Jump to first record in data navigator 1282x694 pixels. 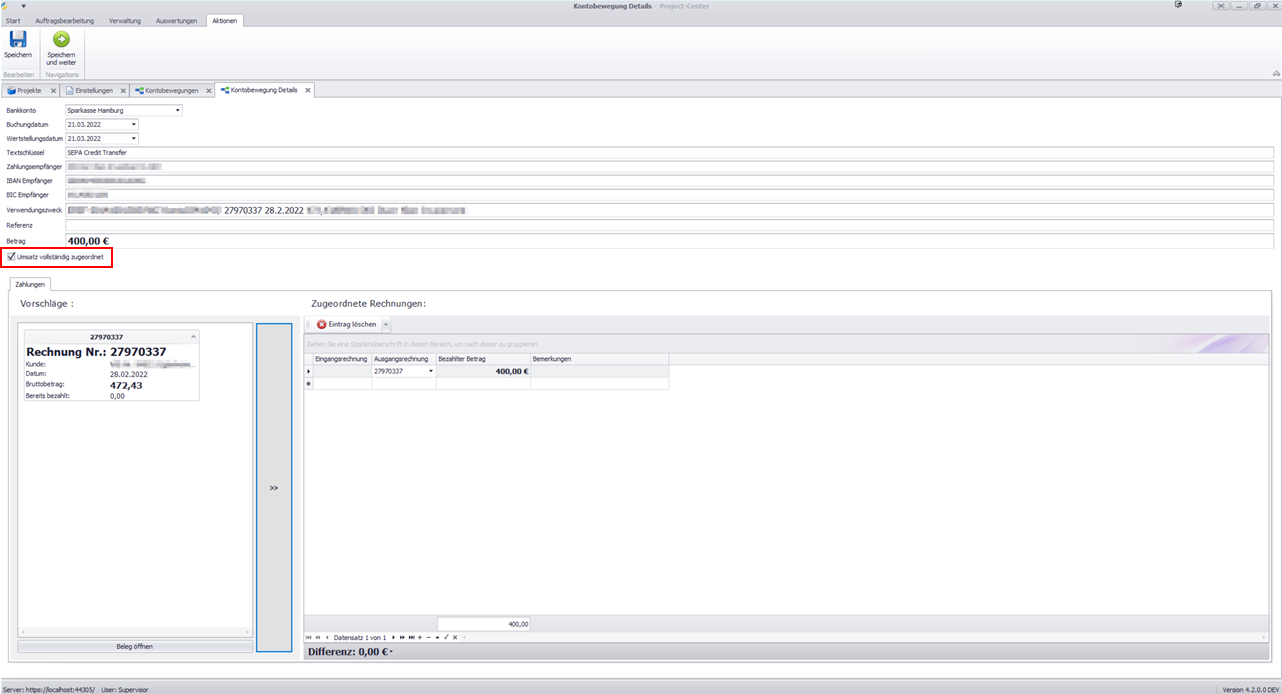point(308,637)
